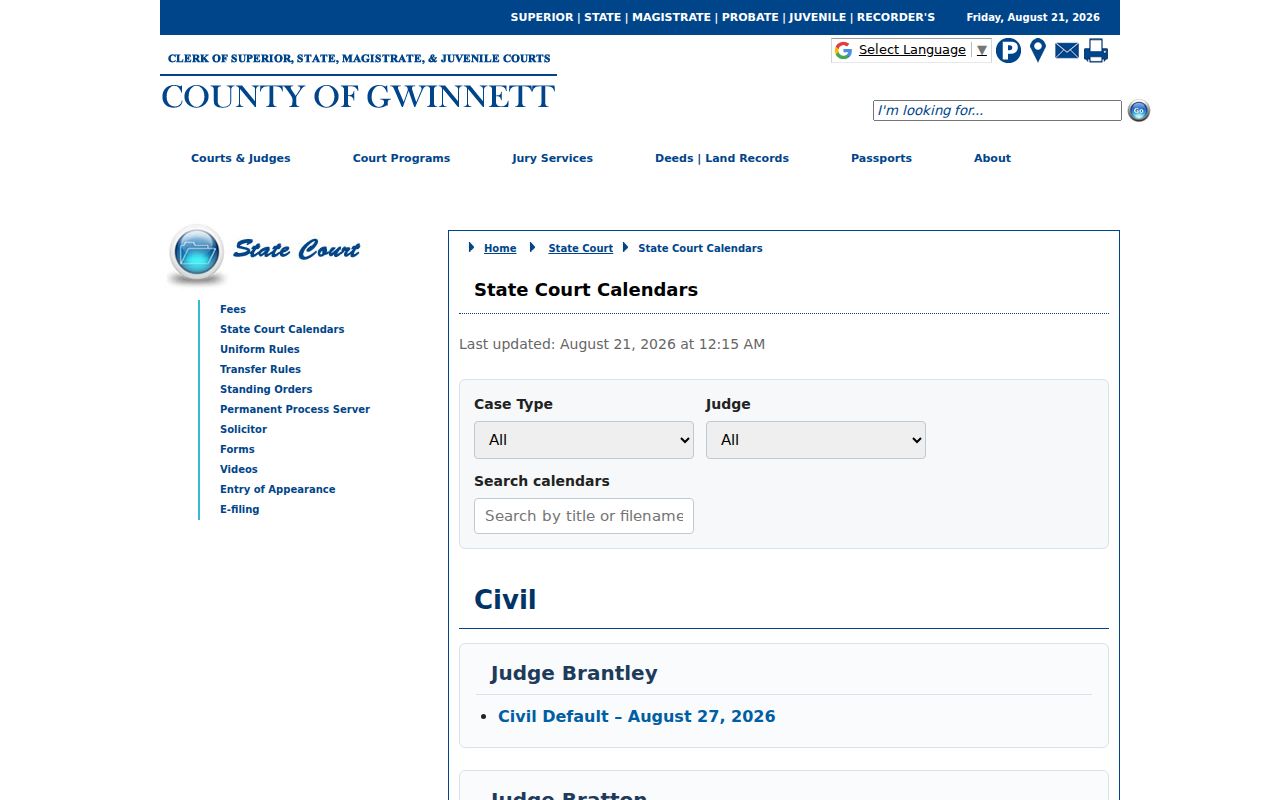Click the County of Gwinnett logo

[358, 82]
